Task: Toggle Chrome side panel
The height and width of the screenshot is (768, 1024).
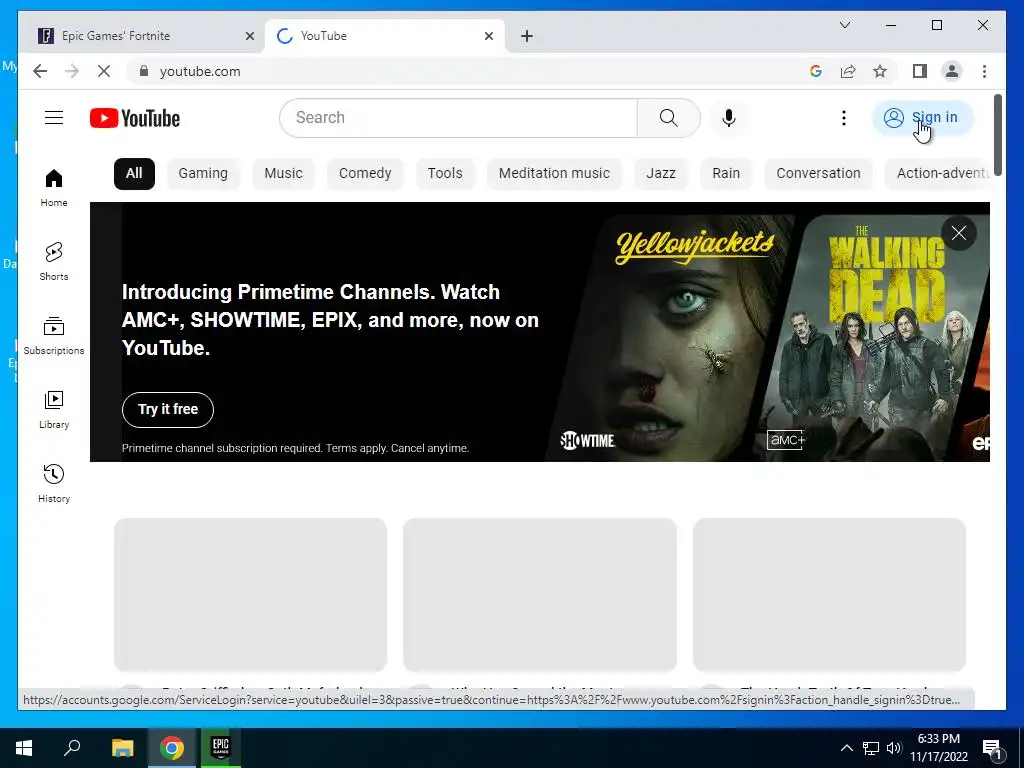Action: click(920, 71)
